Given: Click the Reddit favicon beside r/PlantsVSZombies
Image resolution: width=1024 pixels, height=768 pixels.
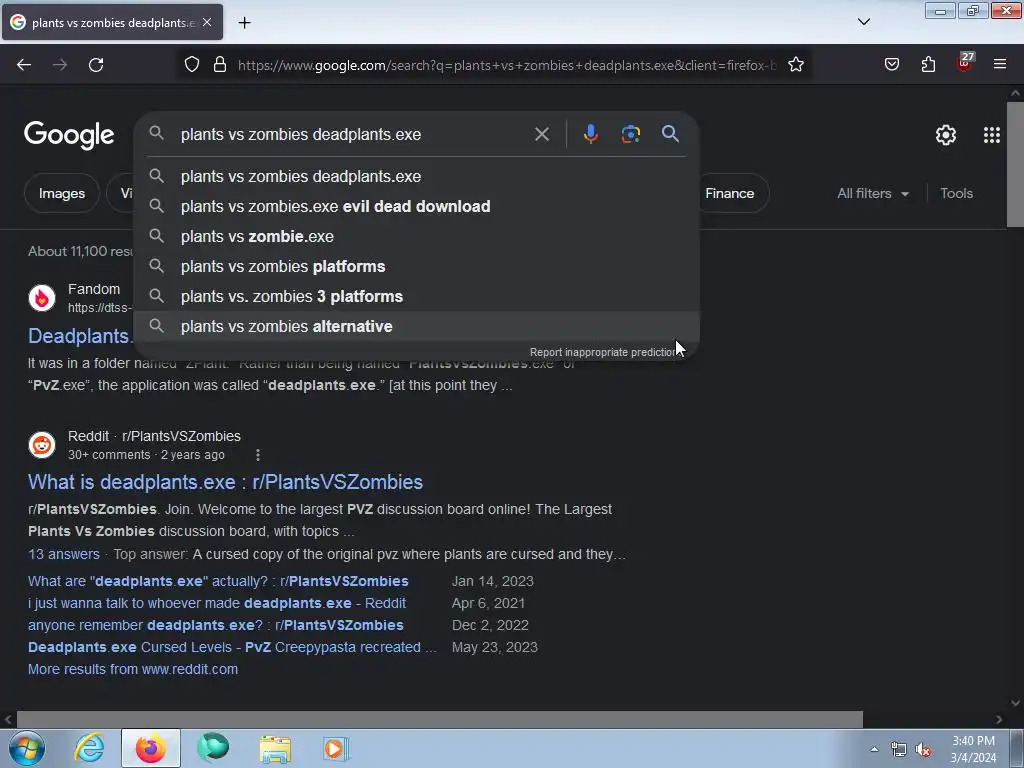Looking at the screenshot, I should pyautogui.click(x=42, y=445).
